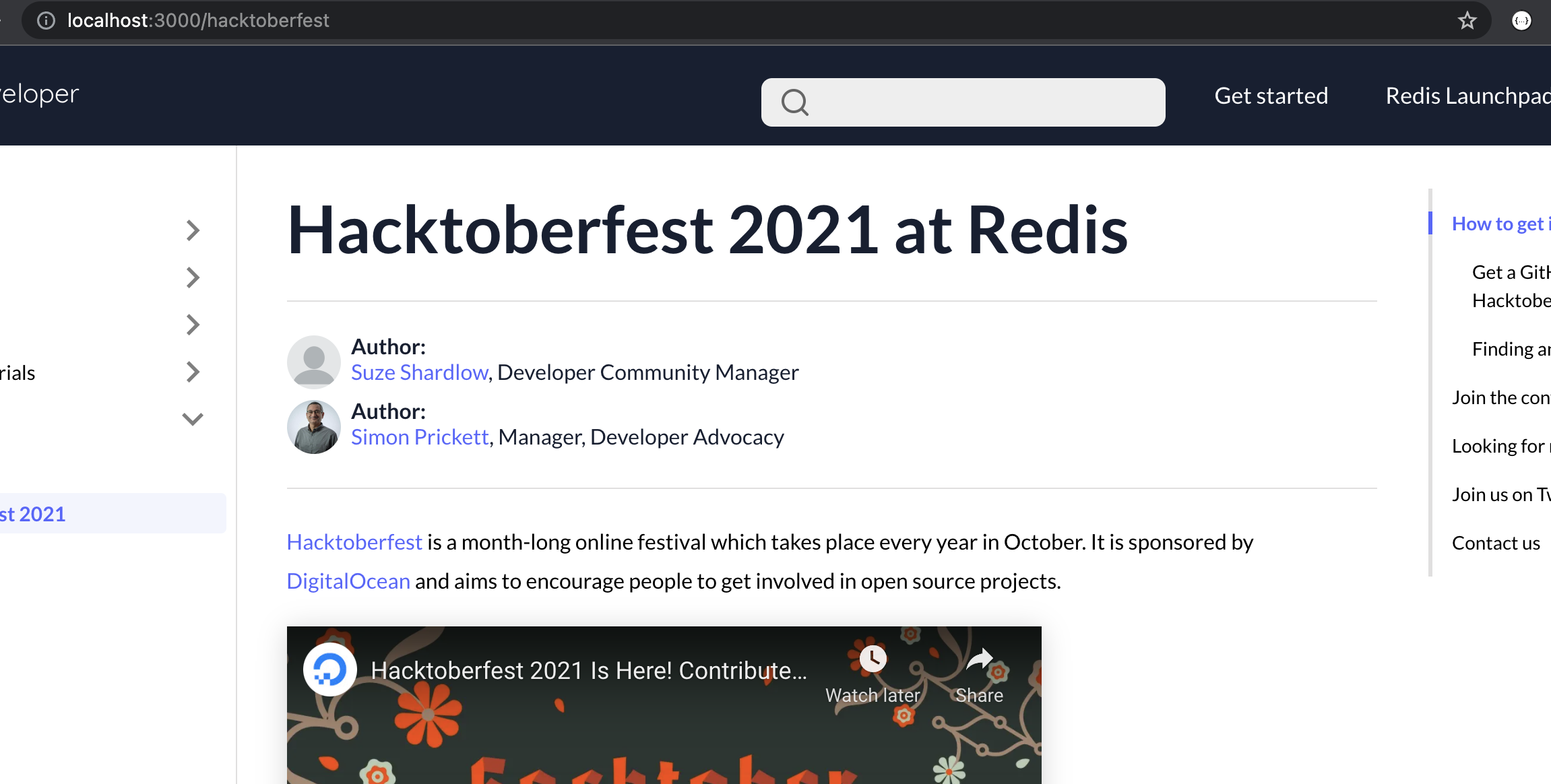Viewport: 1551px width, 784px height.
Task: Expand the second sidebar chevron
Action: (193, 277)
